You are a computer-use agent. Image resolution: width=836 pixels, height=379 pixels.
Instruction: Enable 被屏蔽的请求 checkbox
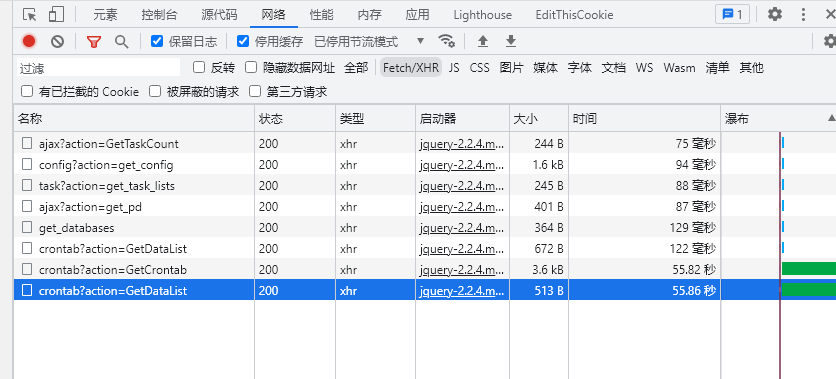point(155,91)
